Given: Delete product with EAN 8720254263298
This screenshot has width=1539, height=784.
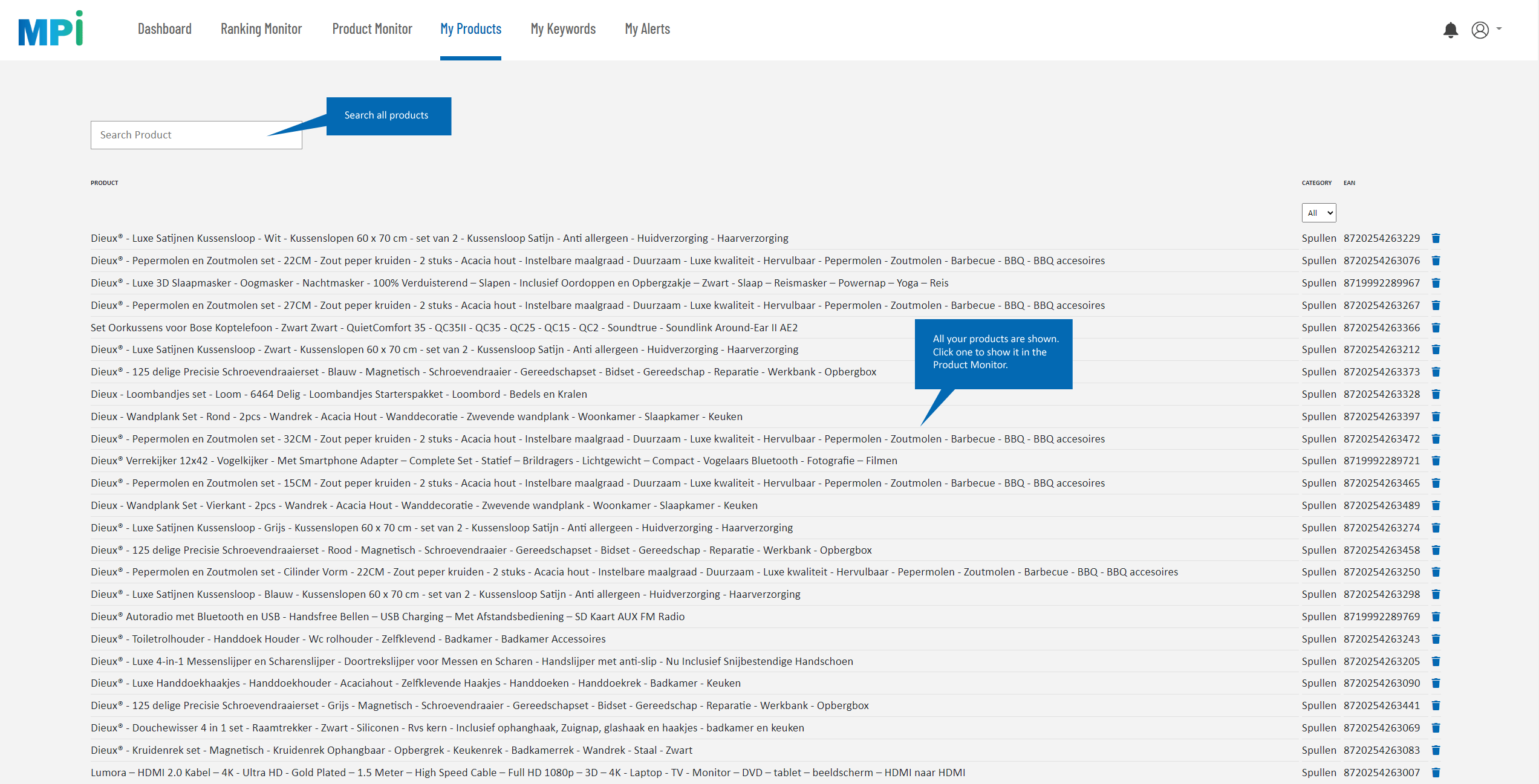Looking at the screenshot, I should [x=1436, y=594].
